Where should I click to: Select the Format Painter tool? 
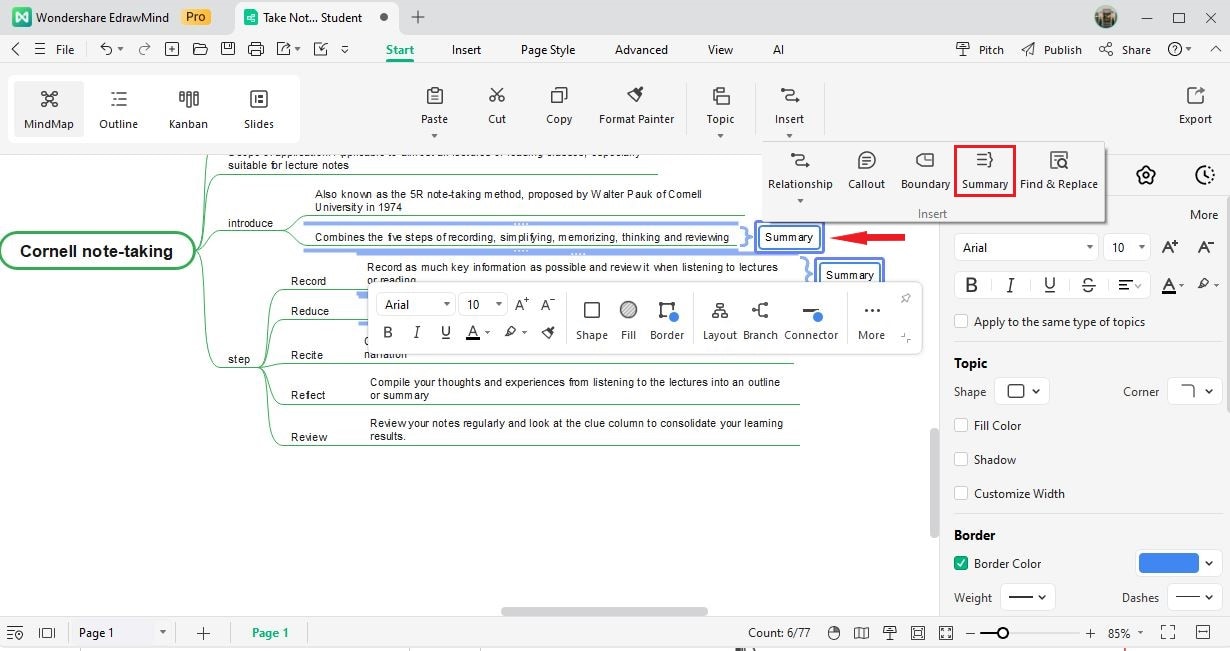coord(636,106)
